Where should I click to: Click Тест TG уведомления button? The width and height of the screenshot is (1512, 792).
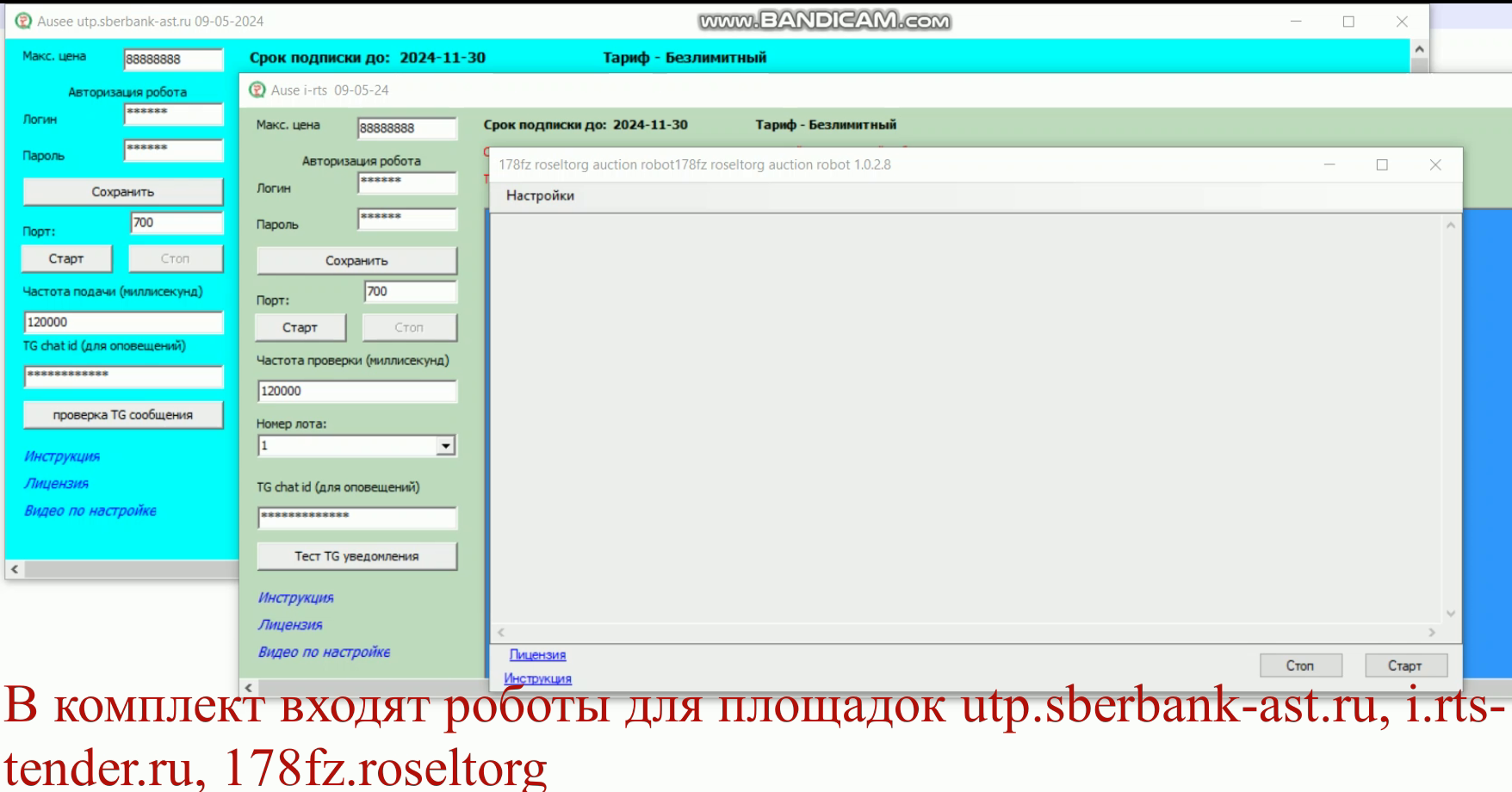[x=356, y=556]
